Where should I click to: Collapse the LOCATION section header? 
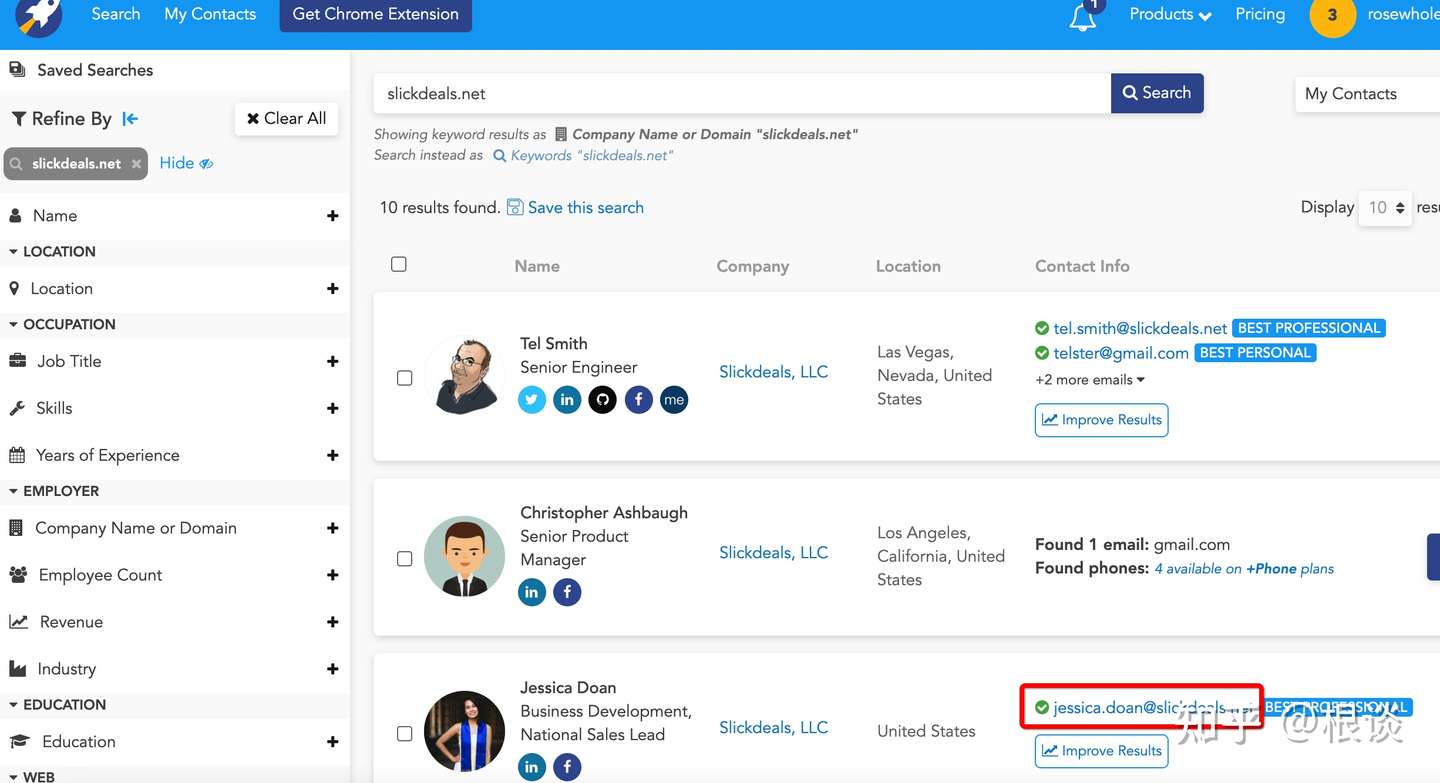pos(52,252)
